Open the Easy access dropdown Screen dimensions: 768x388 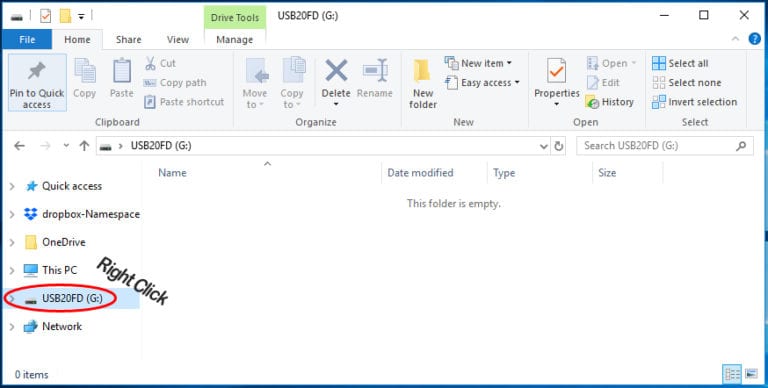(482, 83)
